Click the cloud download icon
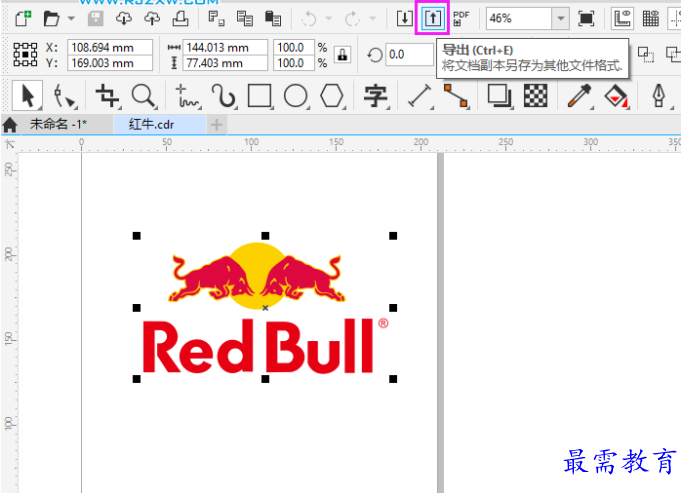The width and height of the screenshot is (685, 493). click(x=124, y=18)
